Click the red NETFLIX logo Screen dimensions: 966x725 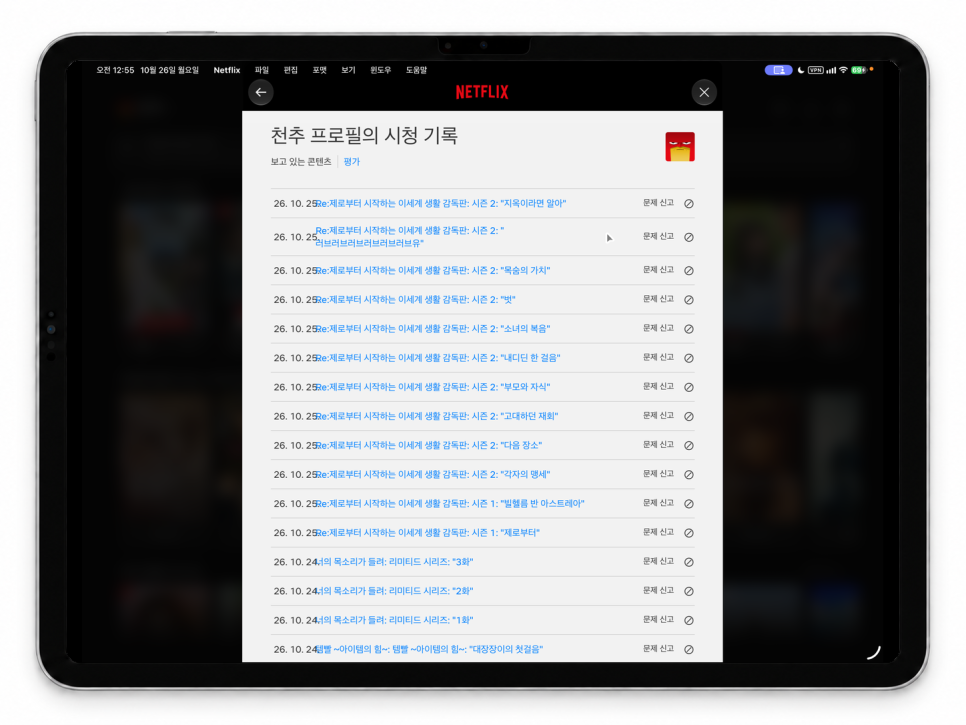pos(482,92)
